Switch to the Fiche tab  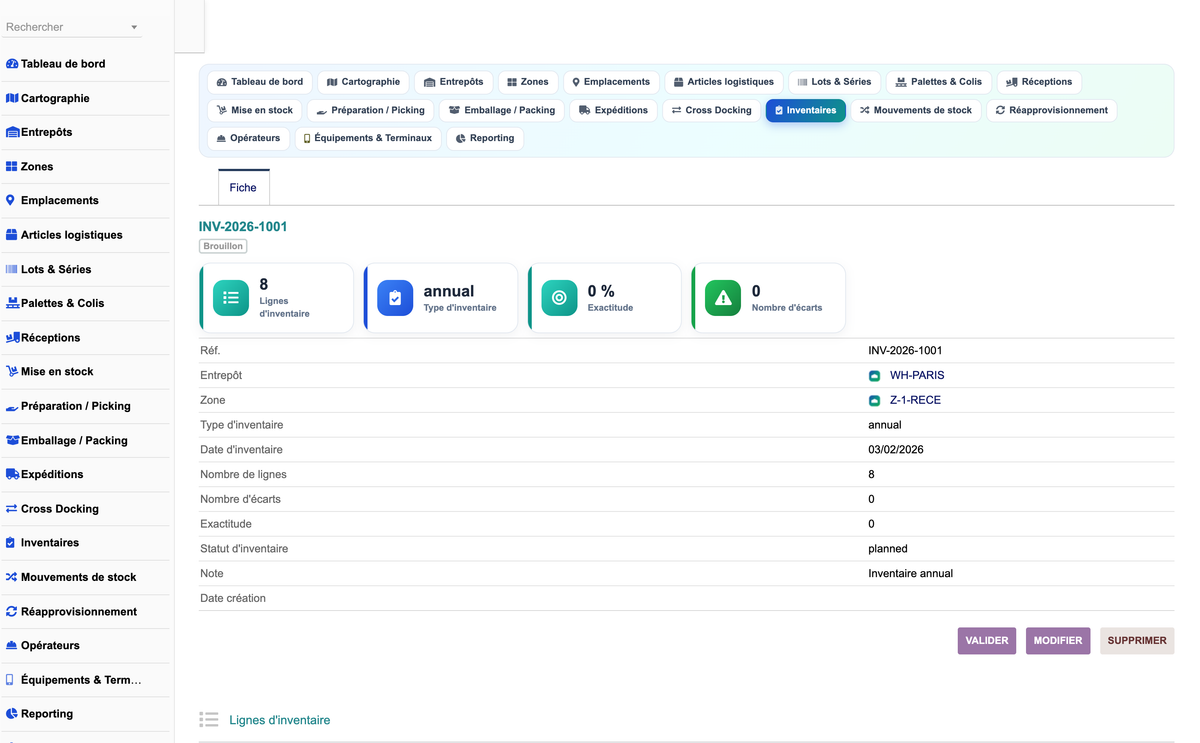pyautogui.click(x=243, y=188)
